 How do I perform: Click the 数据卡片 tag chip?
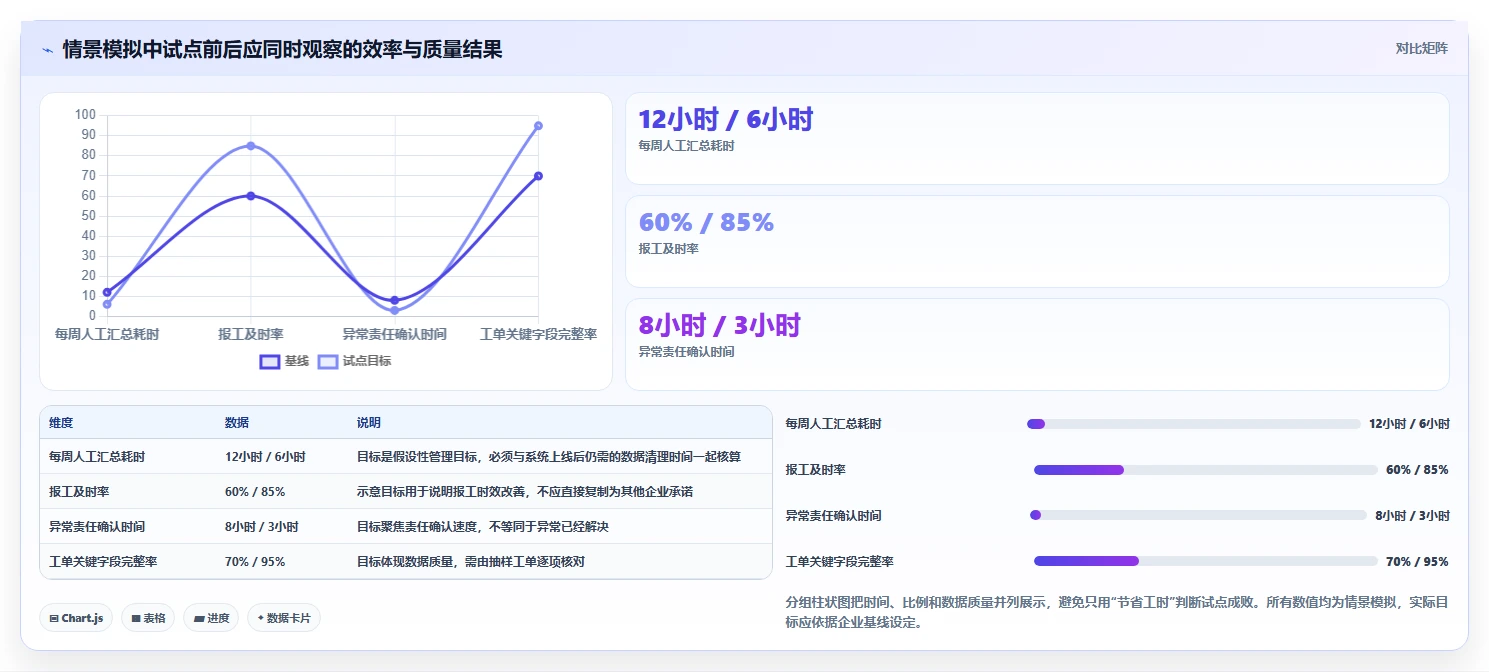pyautogui.click(x=284, y=618)
